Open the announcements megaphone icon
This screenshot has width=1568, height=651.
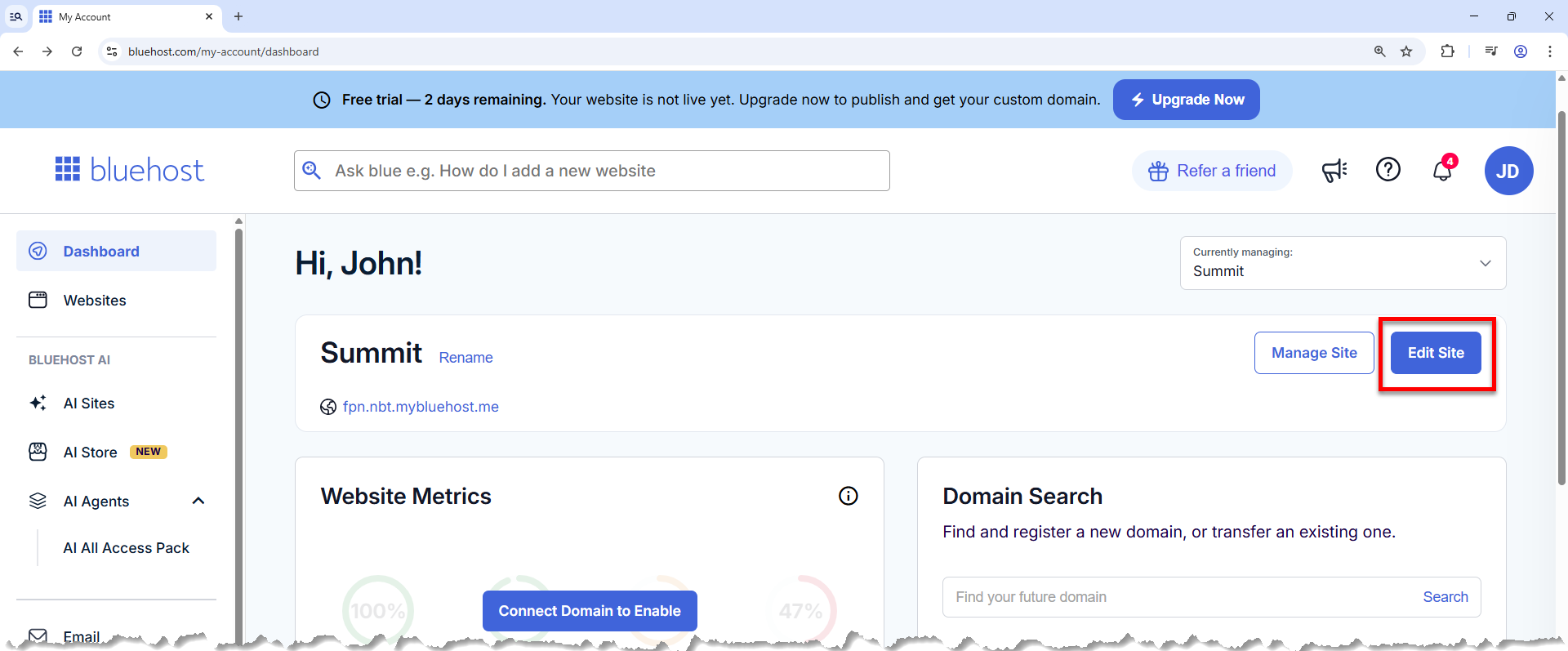coord(1334,170)
